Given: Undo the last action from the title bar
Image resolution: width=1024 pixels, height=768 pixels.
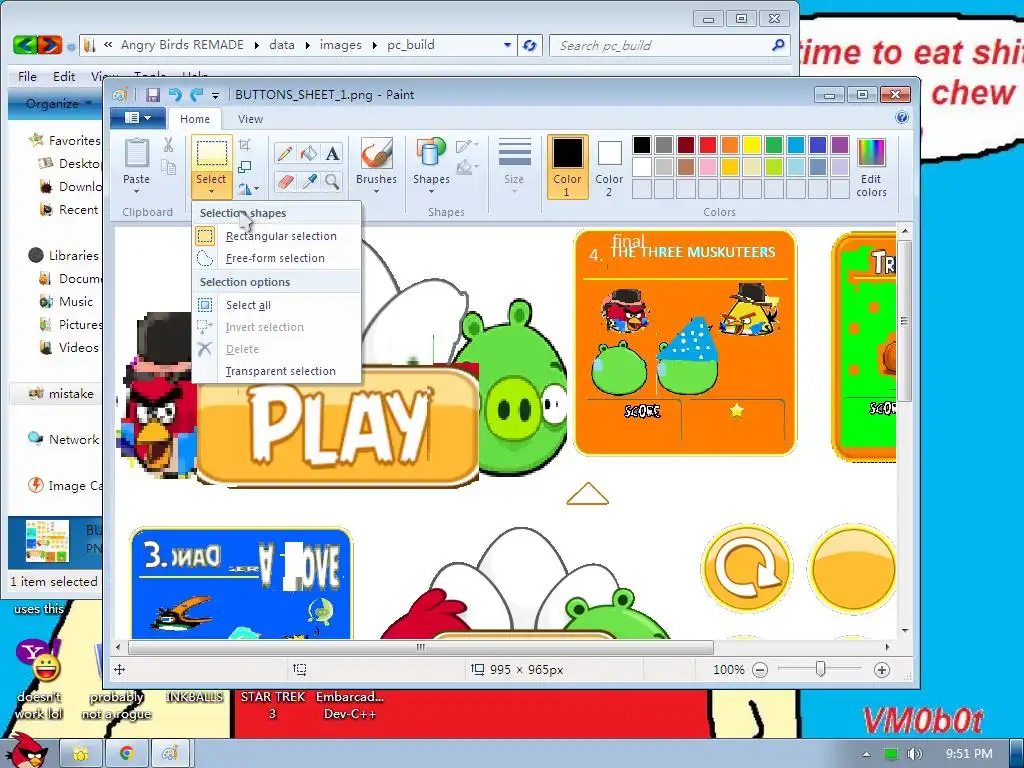Looking at the screenshot, I should (x=175, y=95).
